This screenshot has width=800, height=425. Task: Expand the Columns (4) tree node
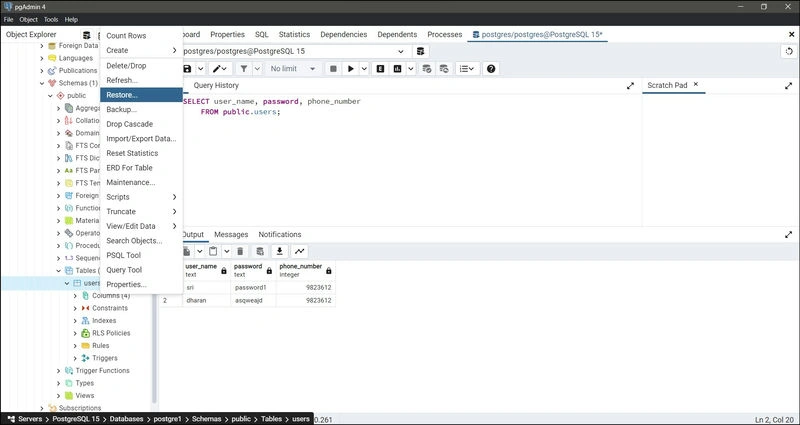[75, 296]
